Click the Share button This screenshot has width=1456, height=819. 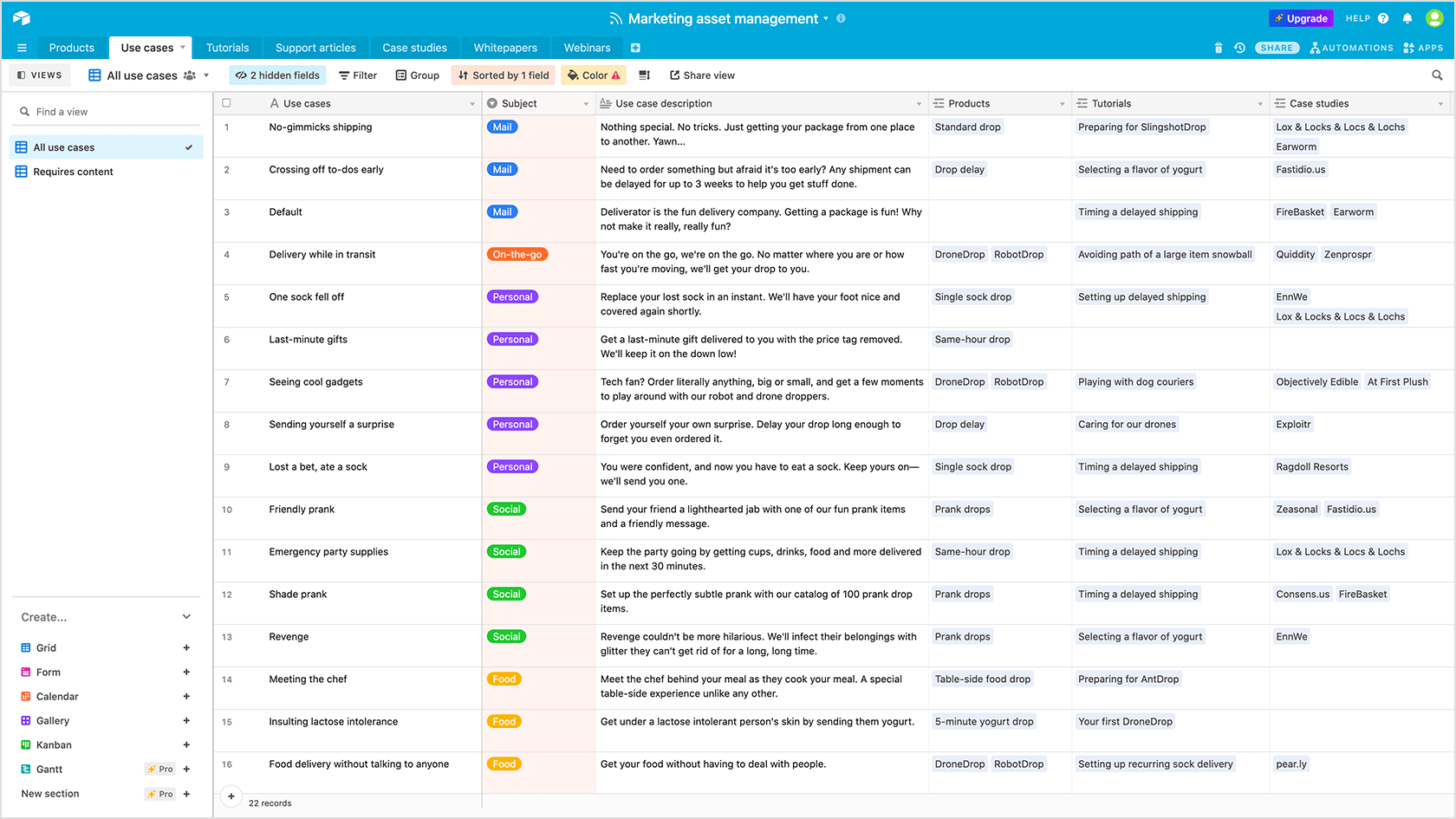(x=1277, y=48)
